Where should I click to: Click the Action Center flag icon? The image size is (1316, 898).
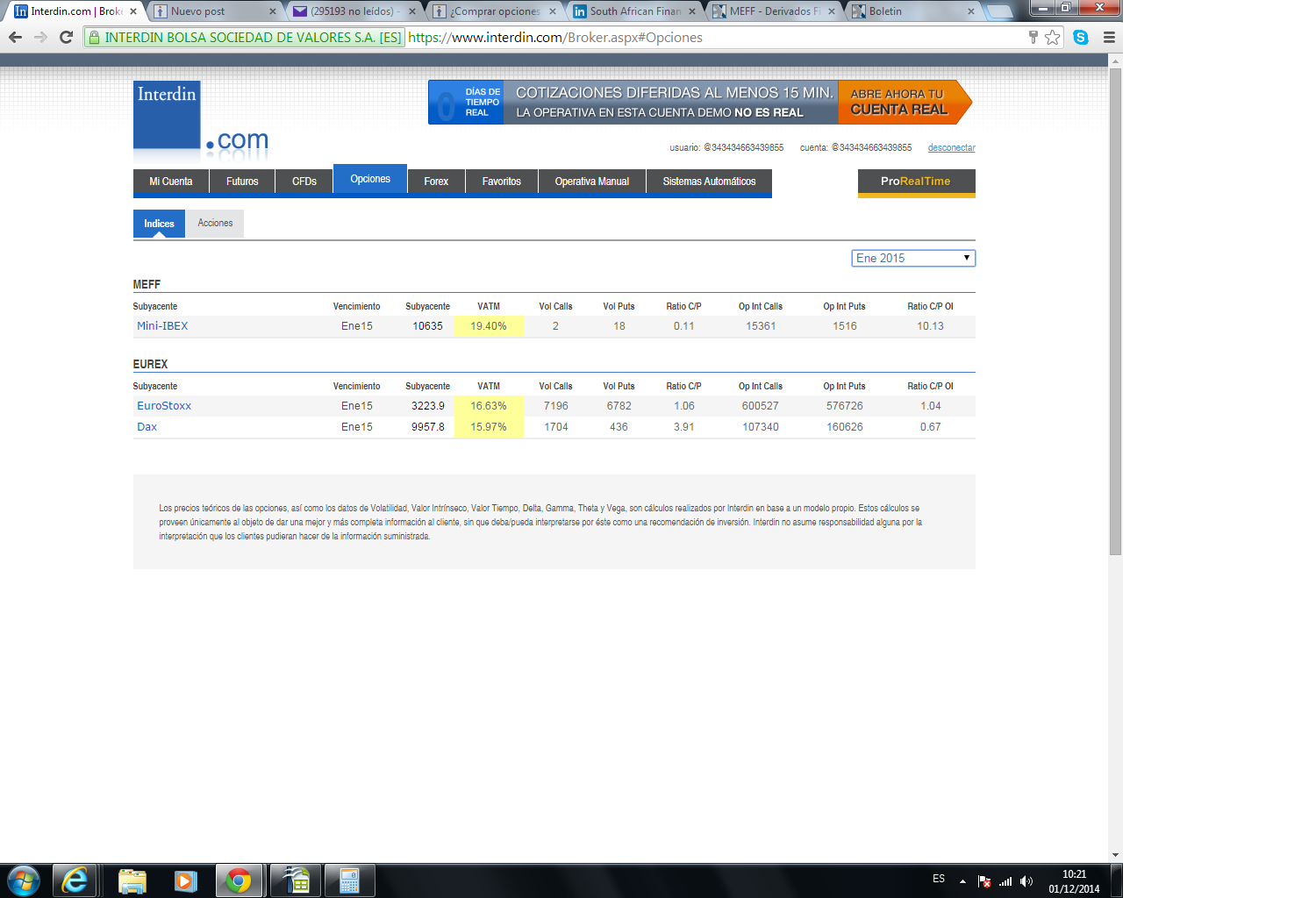tap(984, 881)
